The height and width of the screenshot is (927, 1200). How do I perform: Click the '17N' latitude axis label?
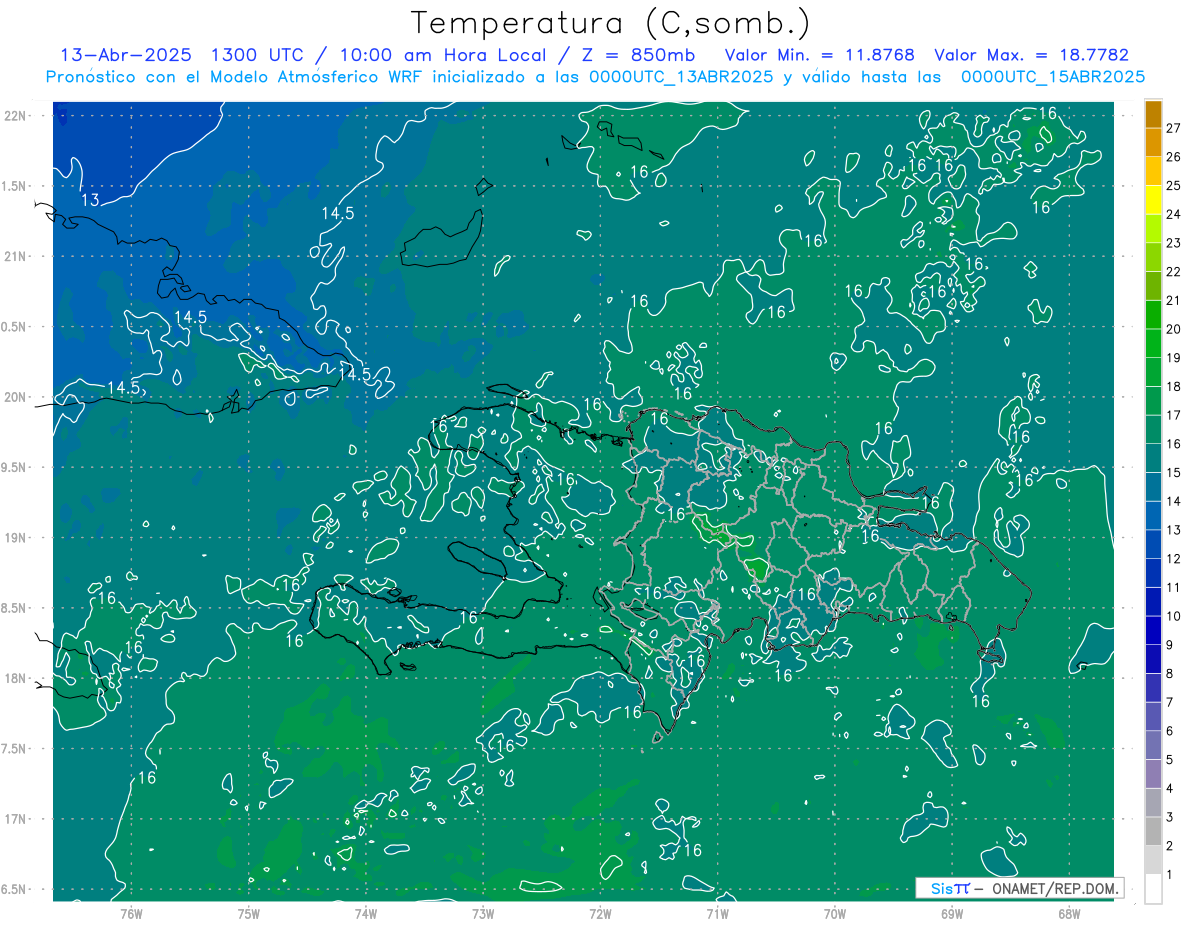click(x=15, y=819)
